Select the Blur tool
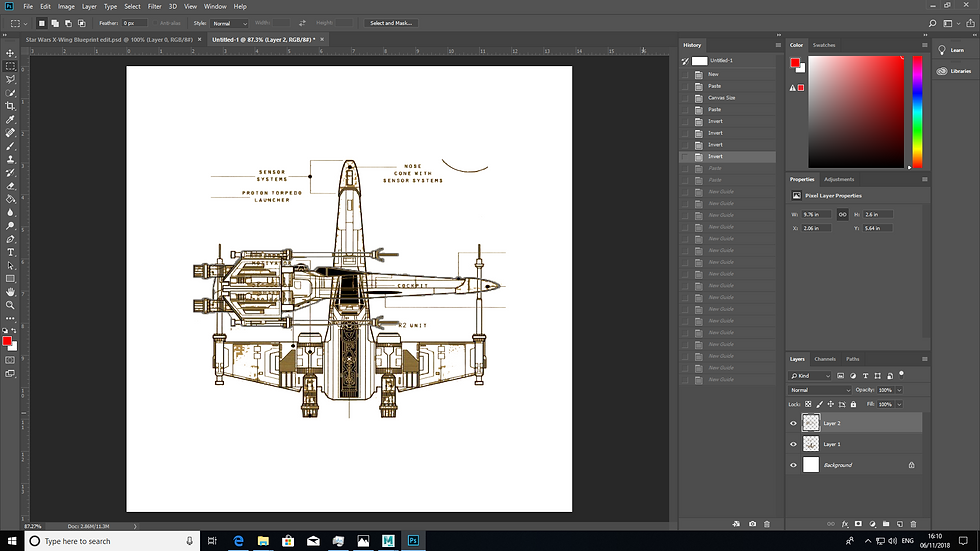This screenshot has width=980, height=551. [x=10, y=212]
